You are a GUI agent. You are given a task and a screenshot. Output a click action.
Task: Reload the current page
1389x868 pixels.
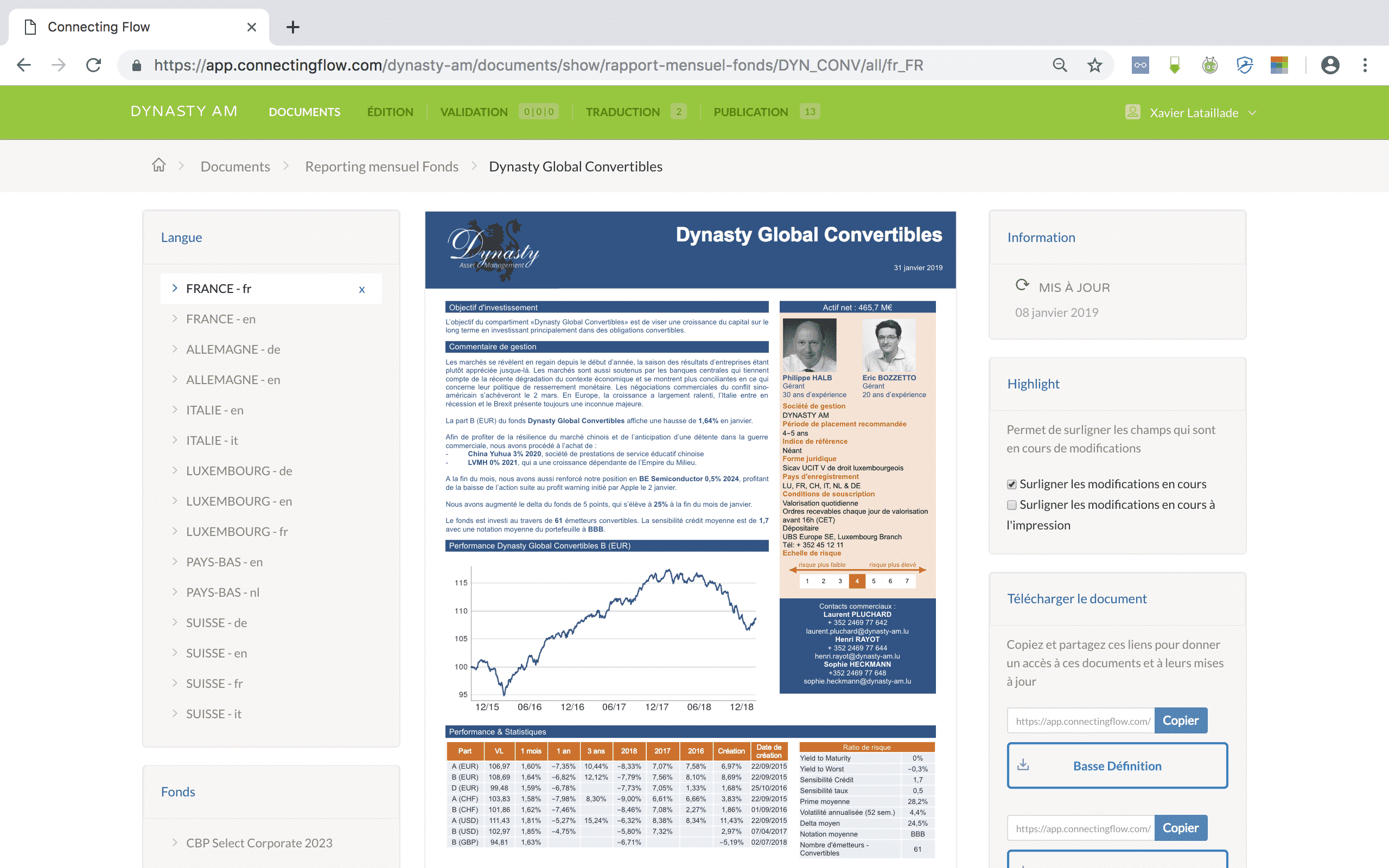pyautogui.click(x=93, y=65)
